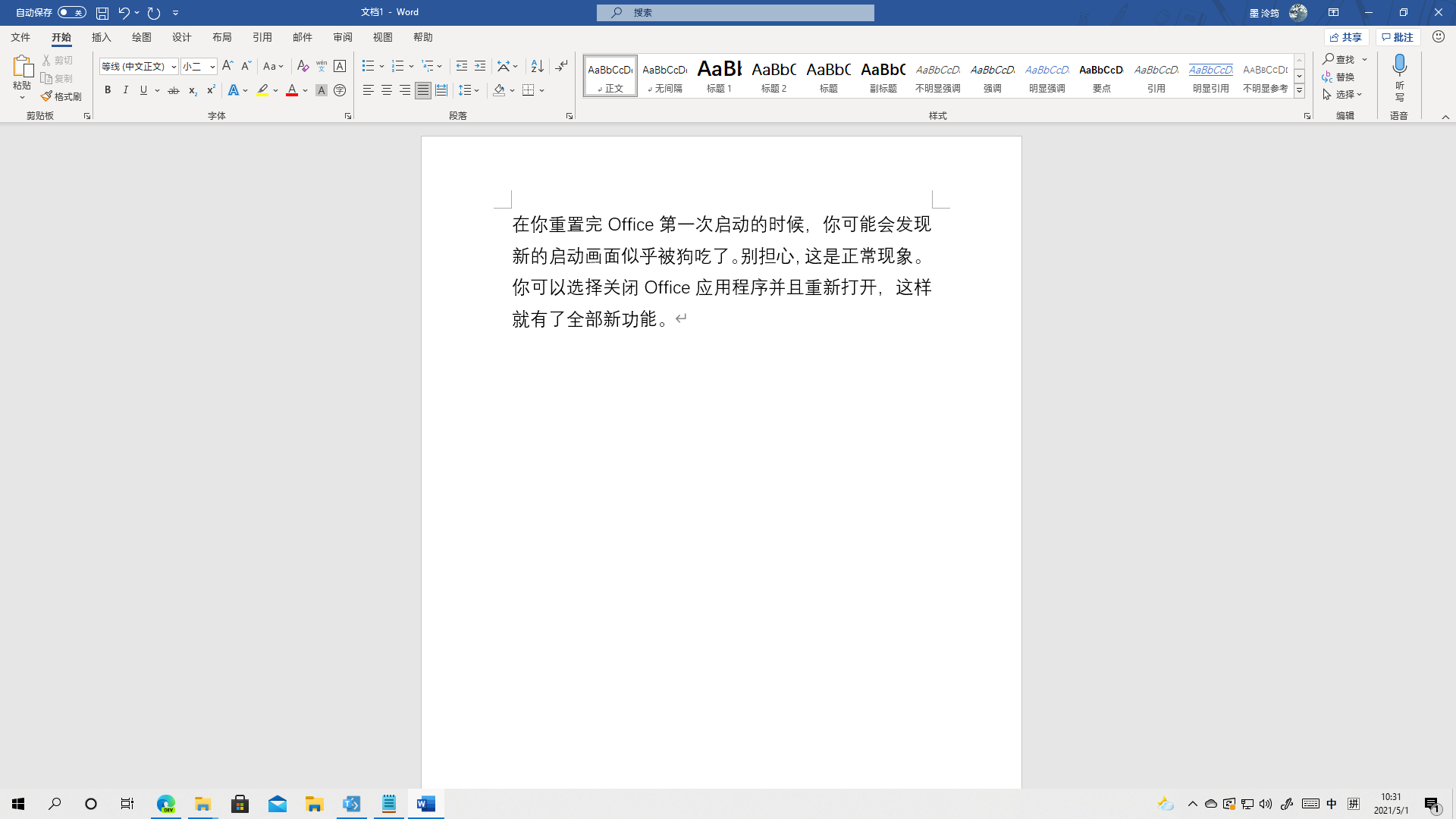Switch to Layout (布局) tab
The image size is (1456, 819).
pos(222,37)
